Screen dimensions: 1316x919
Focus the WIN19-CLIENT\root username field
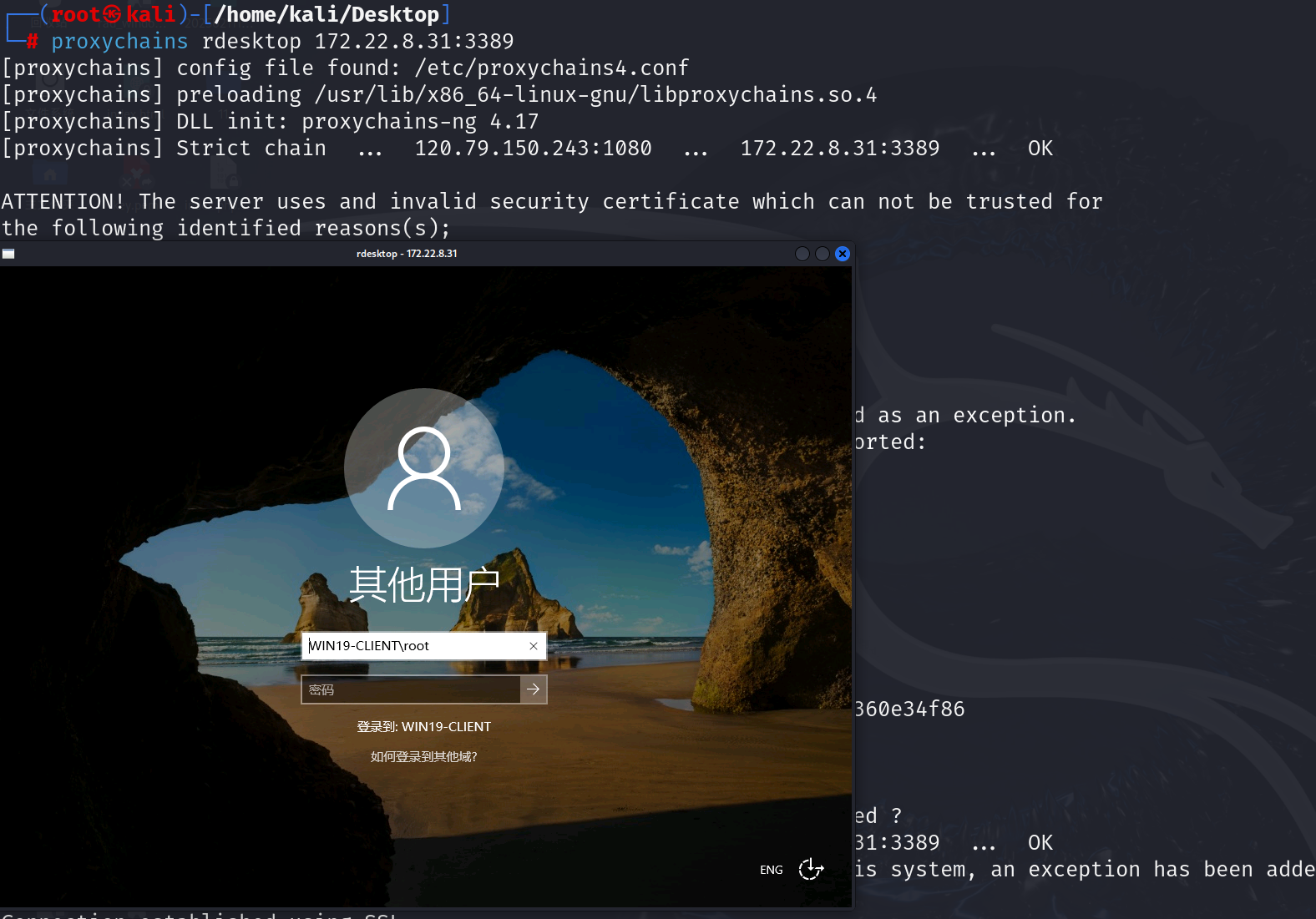coord(413,646)
